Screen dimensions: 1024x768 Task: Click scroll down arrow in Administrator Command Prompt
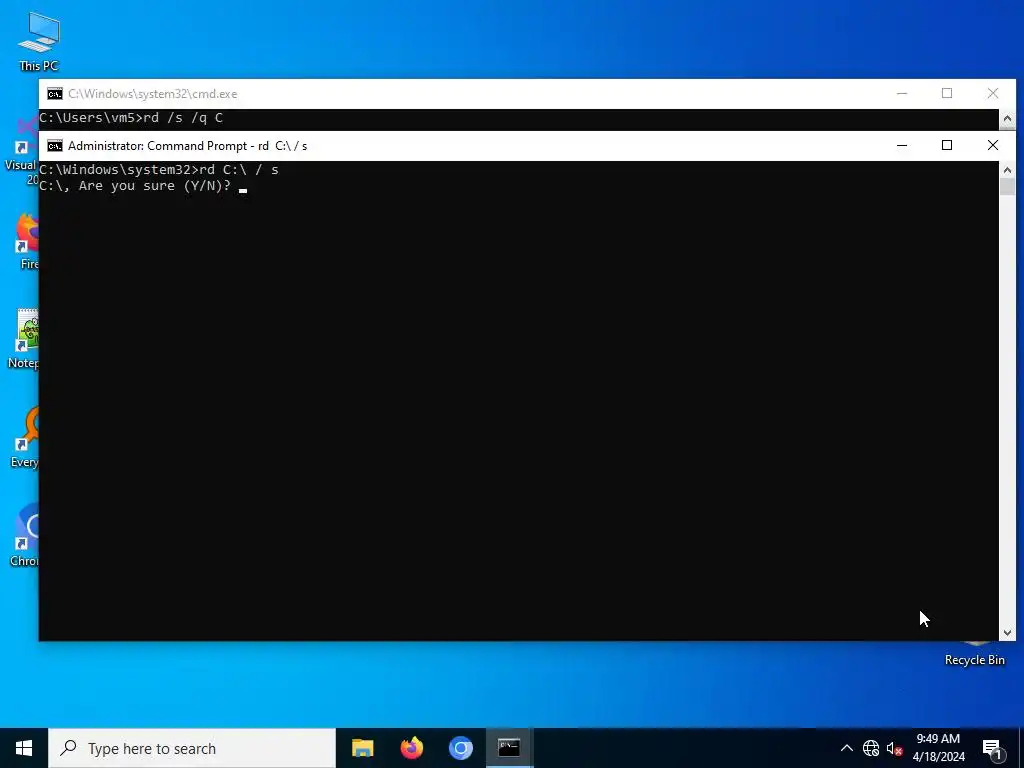point(1008,632)
